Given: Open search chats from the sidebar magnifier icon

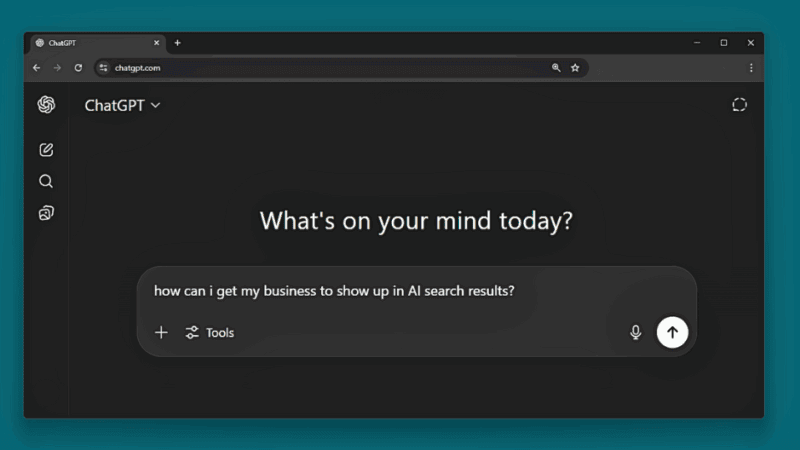Looking at the screenshot, I should click(x=46, y=181).
